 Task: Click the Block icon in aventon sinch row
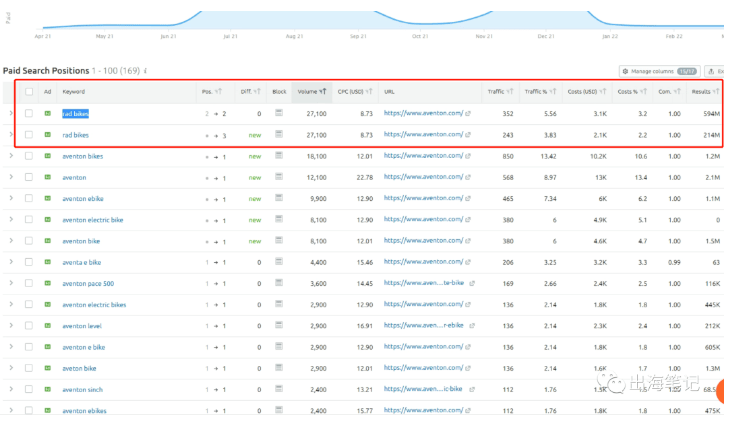pyautogui.click(x=279, y=389)
